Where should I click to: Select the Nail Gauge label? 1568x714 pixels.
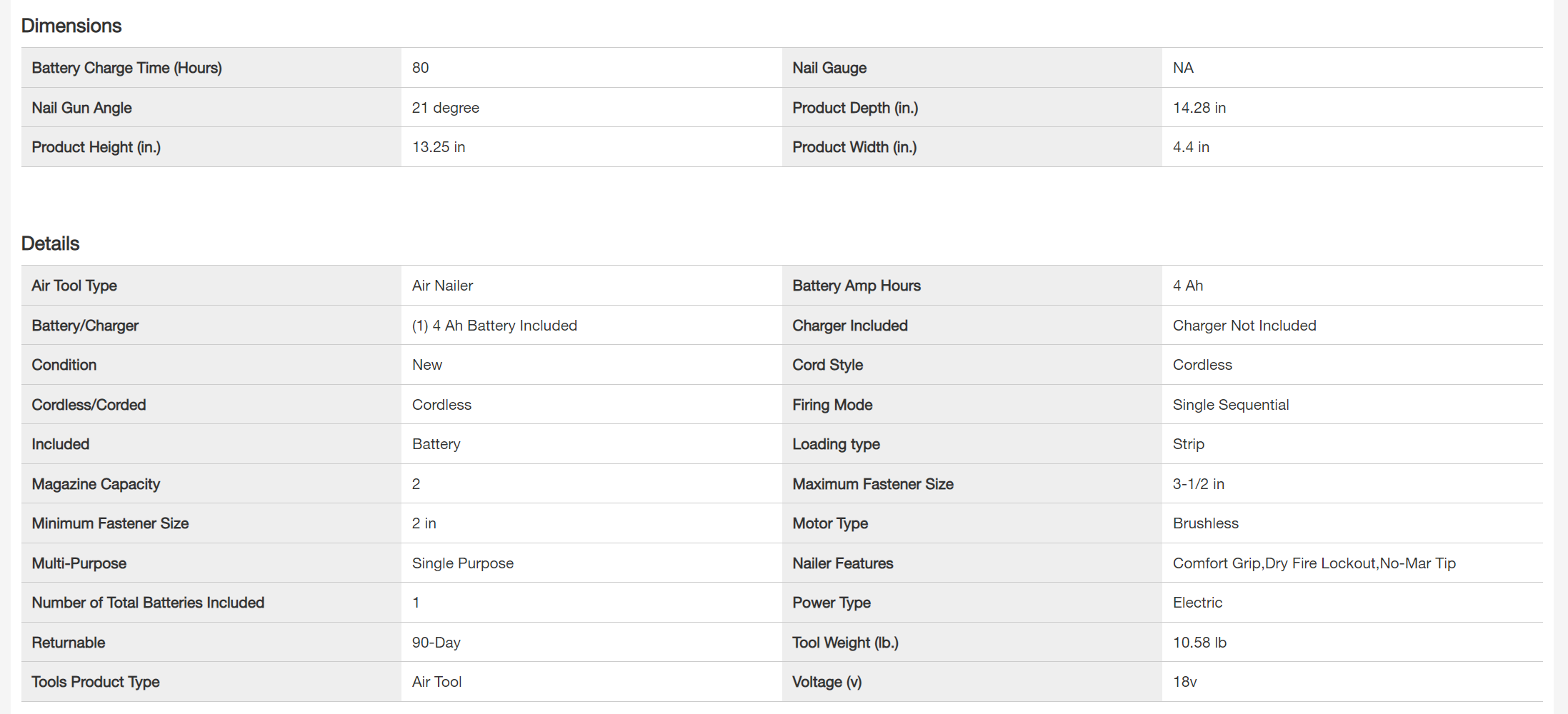pyautogui.click(x=829, y=68)
